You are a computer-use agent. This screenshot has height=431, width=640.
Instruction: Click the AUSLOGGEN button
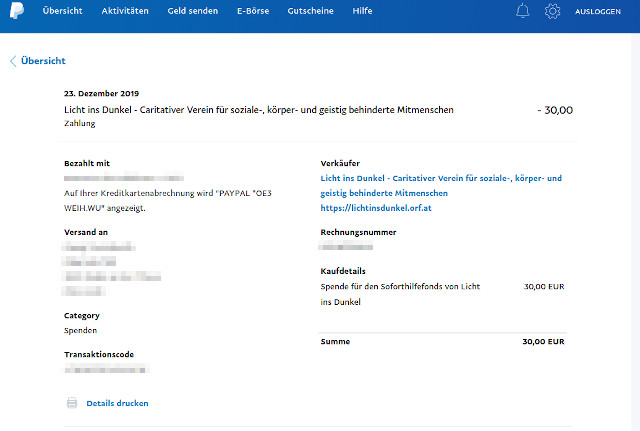[598, 11]
